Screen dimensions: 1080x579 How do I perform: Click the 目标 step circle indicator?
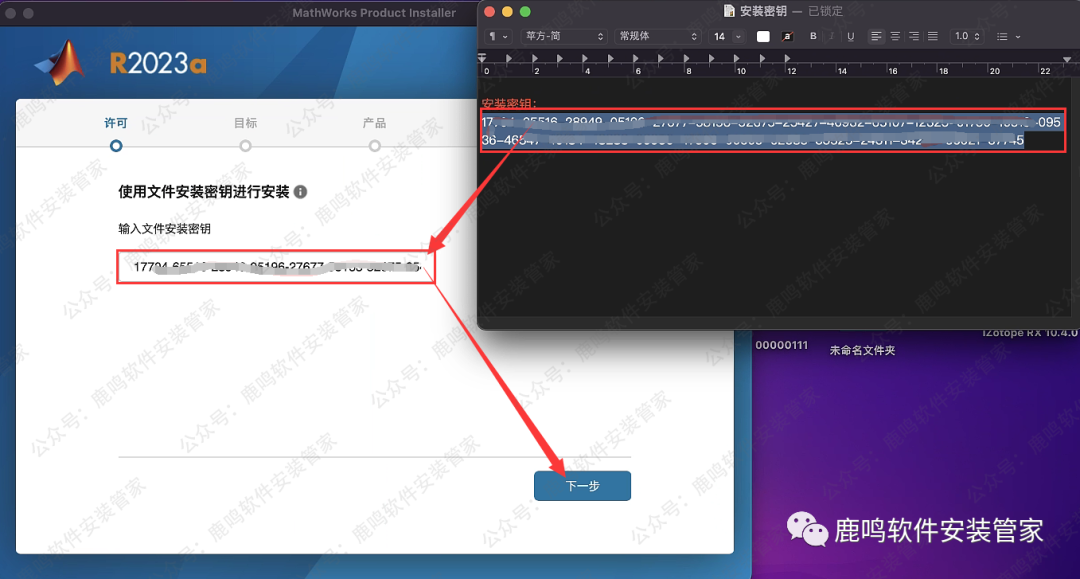pos(245,146)
